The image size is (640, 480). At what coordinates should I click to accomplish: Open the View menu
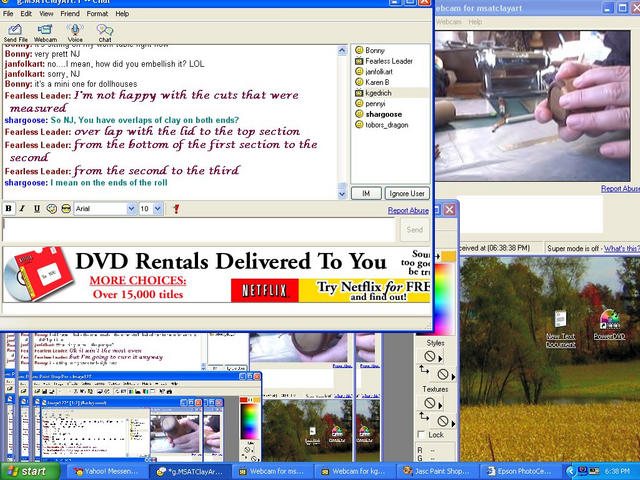click(x=46, y=13)
